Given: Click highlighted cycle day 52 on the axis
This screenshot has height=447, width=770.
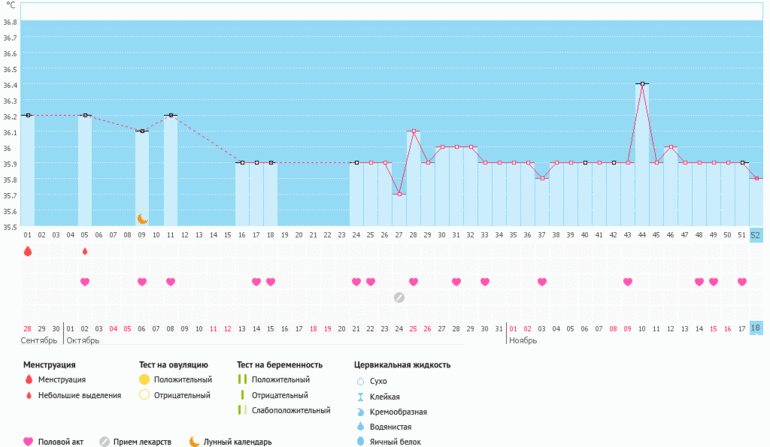Looking at the screenshot, I should point(756,235).
